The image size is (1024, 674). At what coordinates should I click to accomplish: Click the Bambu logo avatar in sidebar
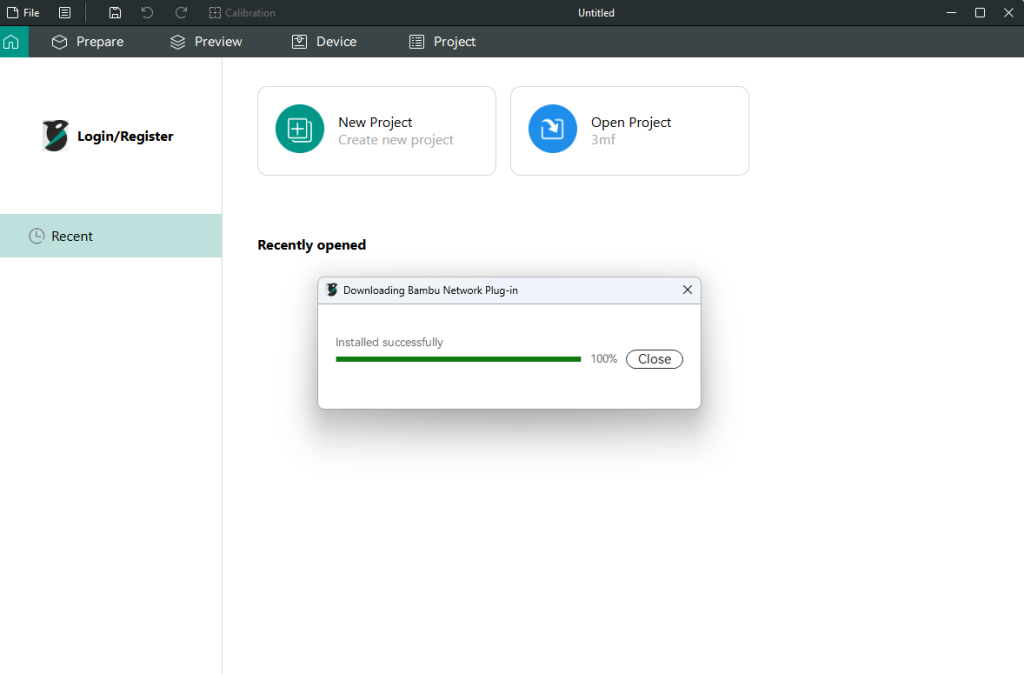point(55,136)
